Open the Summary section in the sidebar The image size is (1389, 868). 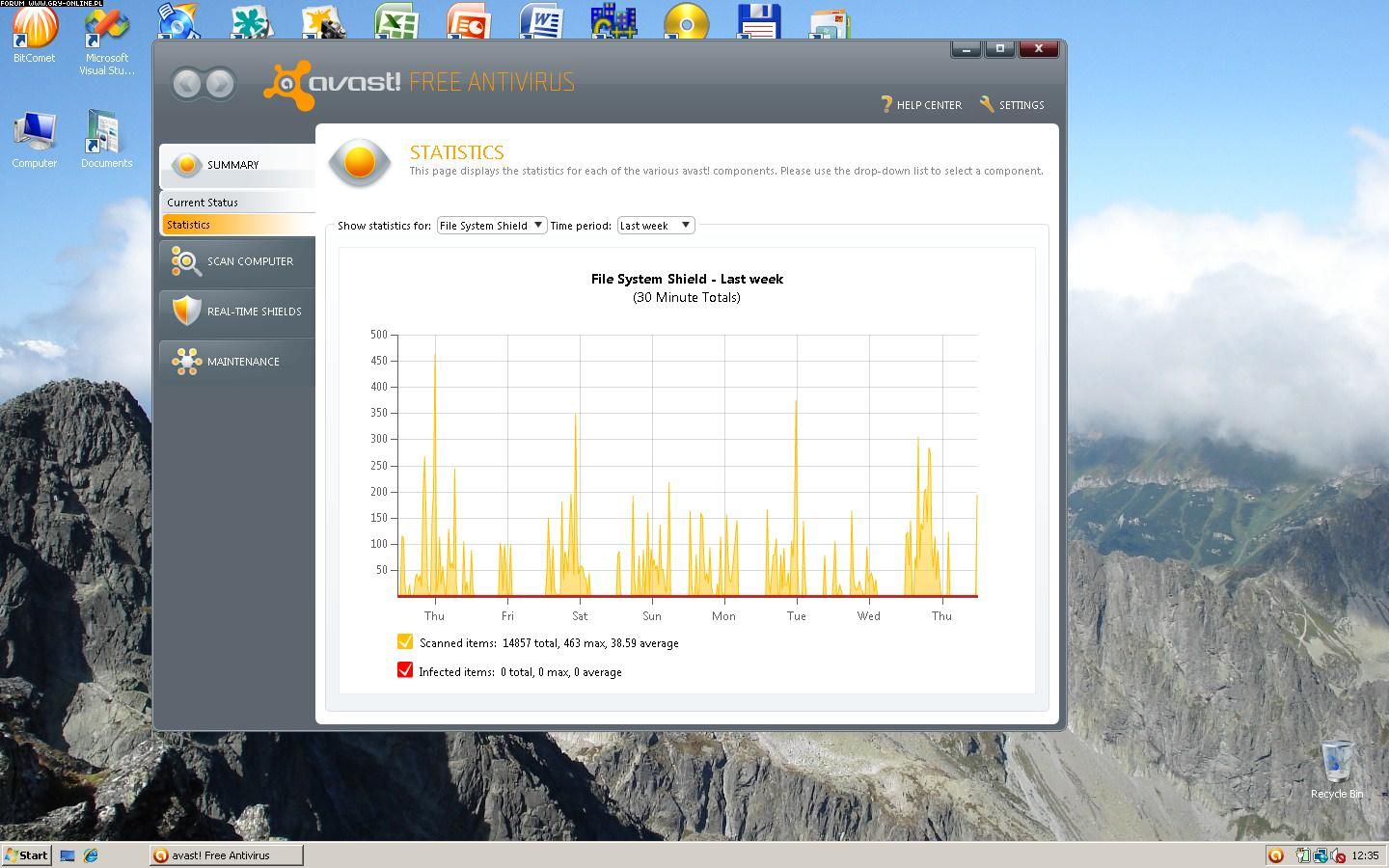[237, 165]
